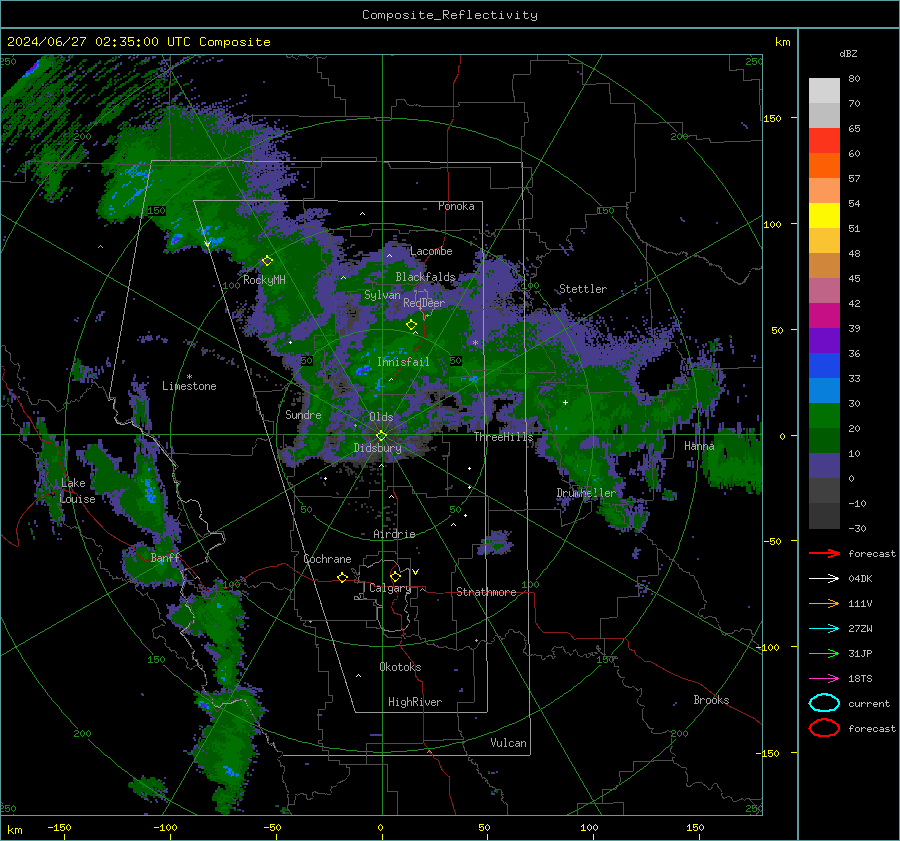This screenshot has height=841, width=900.
Task: Click the Okotoks label
Action: (400, 667)
